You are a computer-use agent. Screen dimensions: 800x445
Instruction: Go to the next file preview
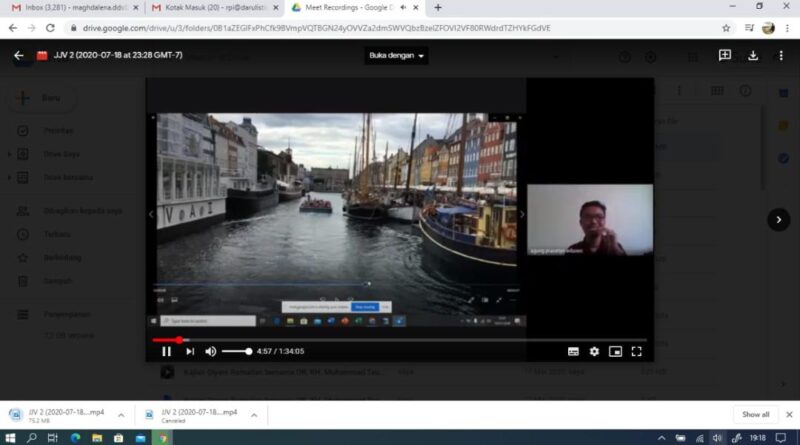coord(779,220)
